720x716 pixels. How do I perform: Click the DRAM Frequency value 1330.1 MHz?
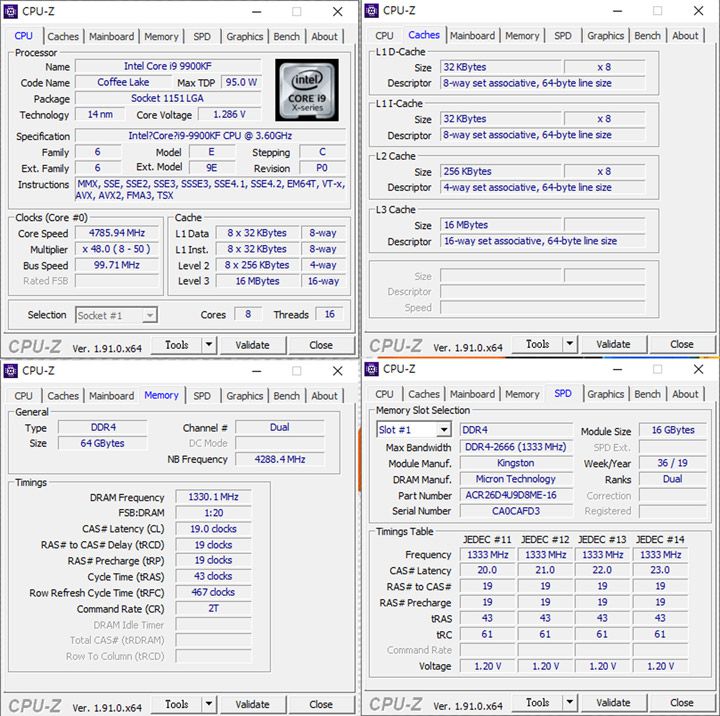[x=214, y=496]
